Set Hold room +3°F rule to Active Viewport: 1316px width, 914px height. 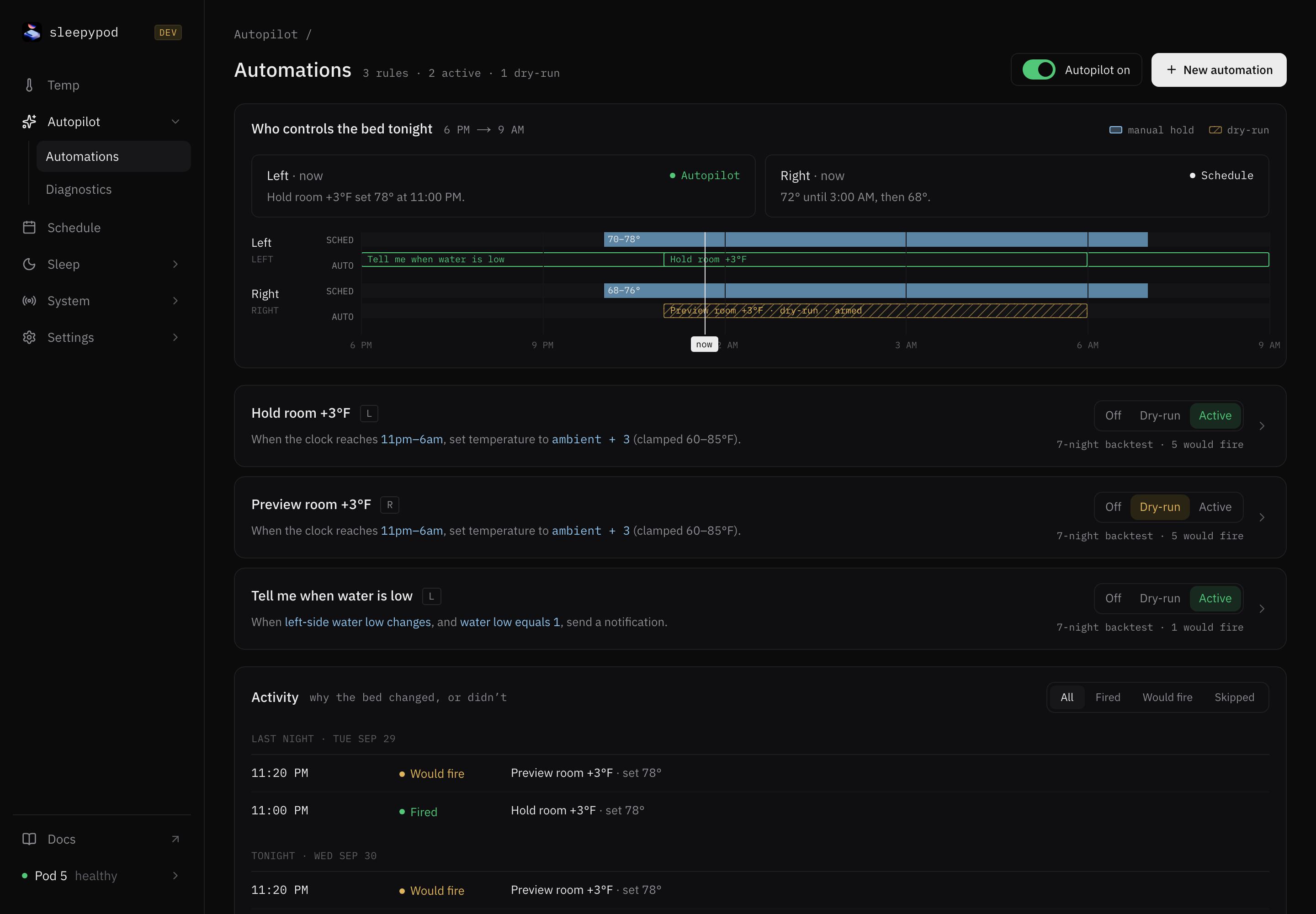[1215, 416]
